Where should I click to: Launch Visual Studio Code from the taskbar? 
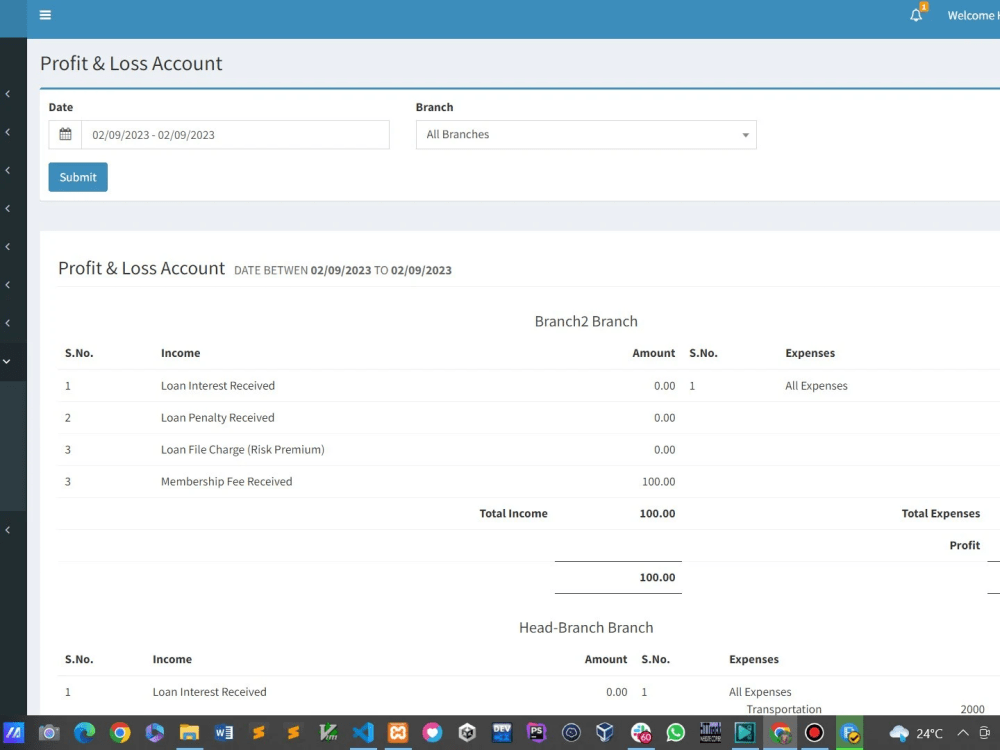pyautogui.click(x=363, y=733)
